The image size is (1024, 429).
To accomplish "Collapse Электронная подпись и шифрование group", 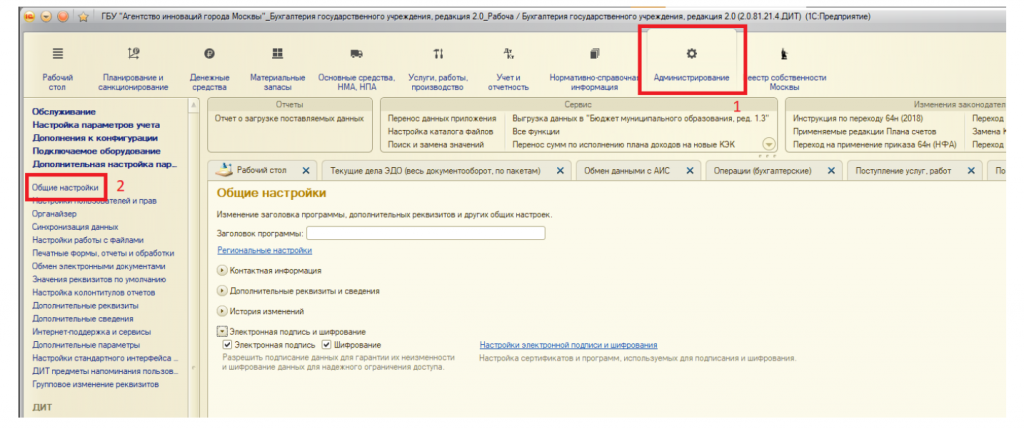I will coord(221,331).
